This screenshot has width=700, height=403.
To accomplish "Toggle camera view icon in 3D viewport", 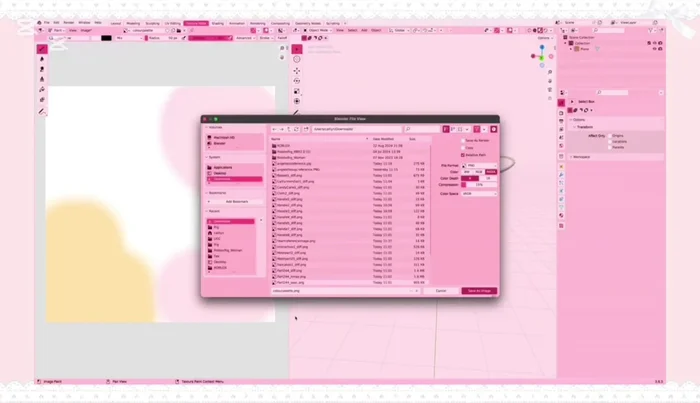I will click(x=550, y=90).
